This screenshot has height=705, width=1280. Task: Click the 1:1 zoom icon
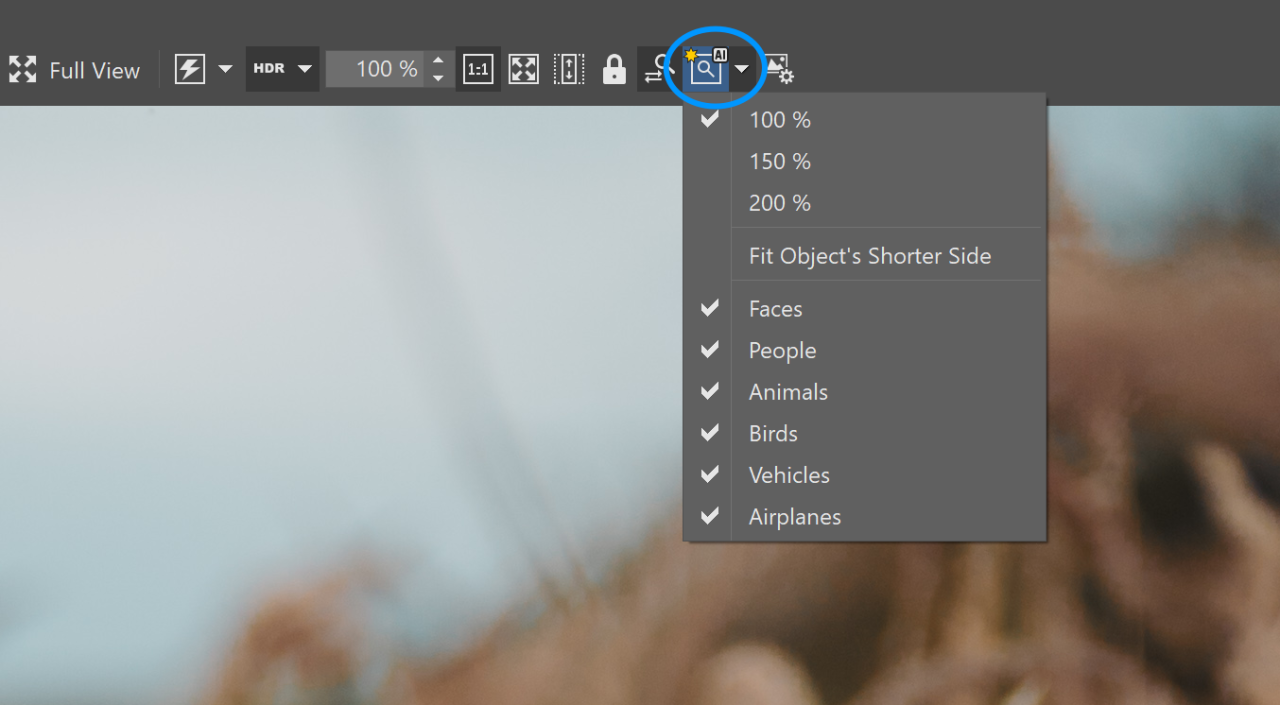(478, 69)
